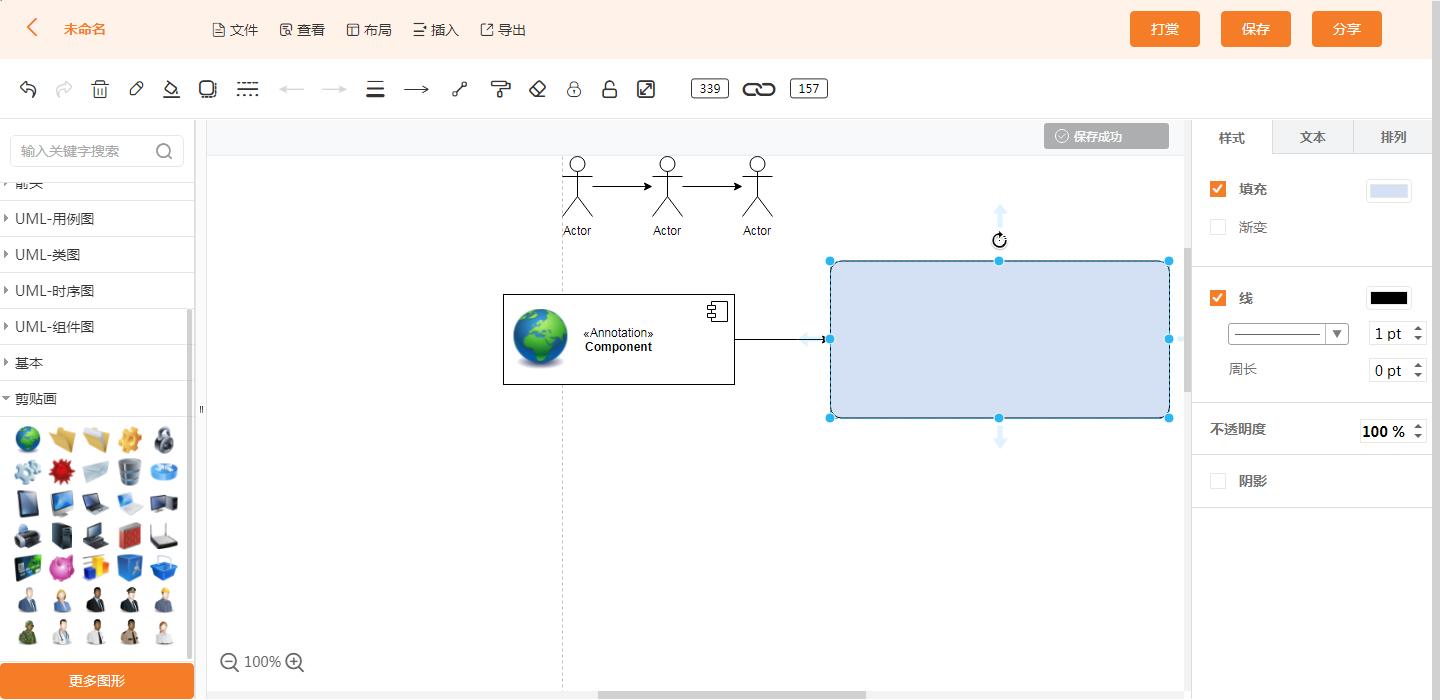The image size is (1440, 700).
Task: Select the eraser format-clearing tool
Action: pos(537,89)
